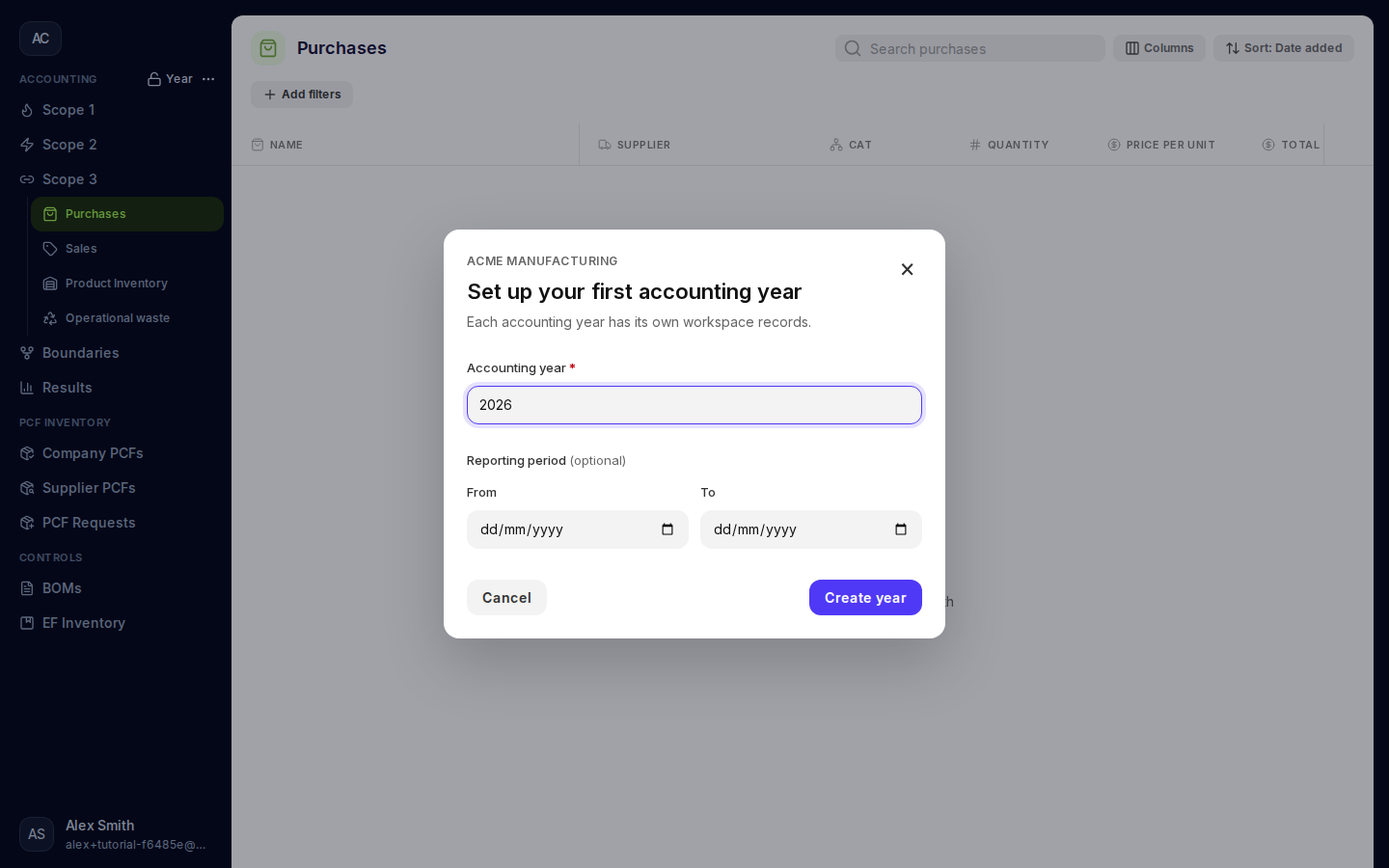This screenshot has height=868, width=1389.
Task: Open Operational waste page
Action: pos(127,318)
